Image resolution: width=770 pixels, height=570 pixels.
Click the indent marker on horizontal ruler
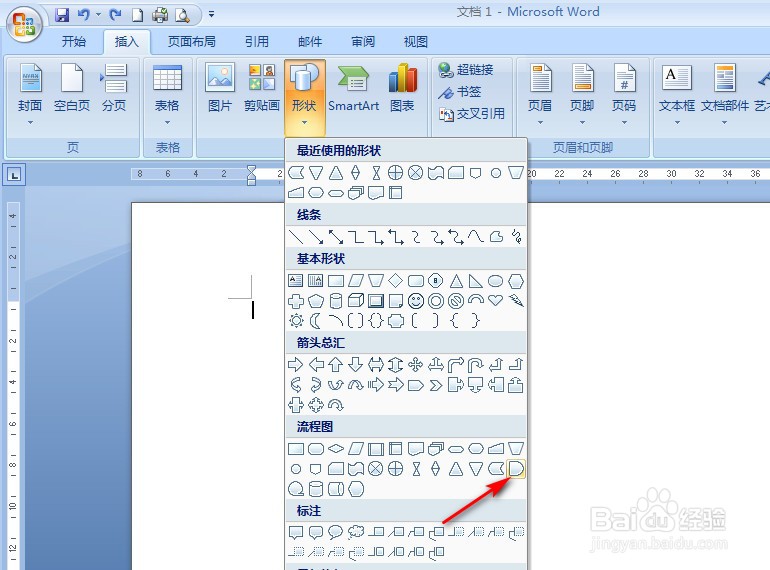coord(251,175)
